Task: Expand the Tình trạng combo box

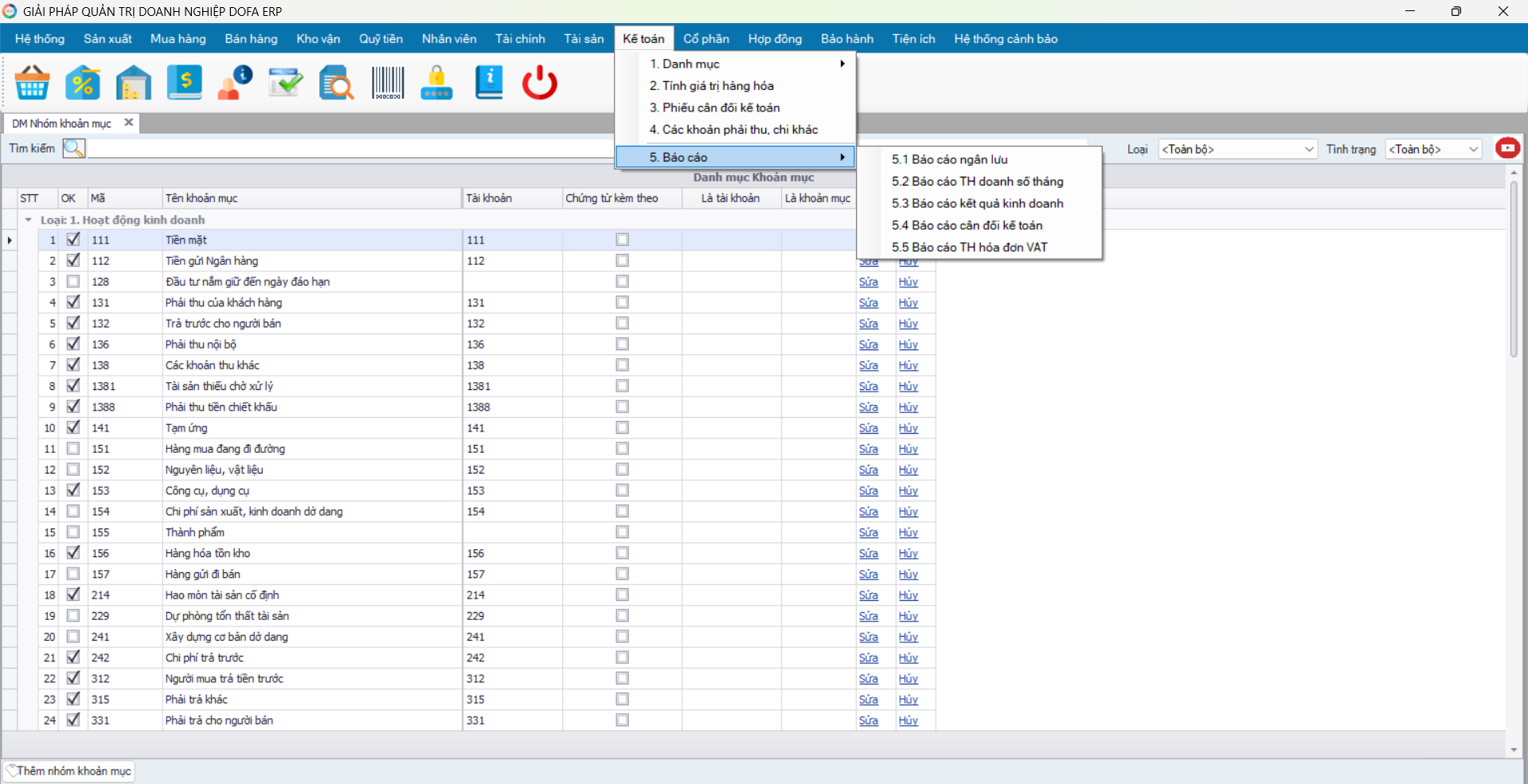Action: [x=1433, y=149]
